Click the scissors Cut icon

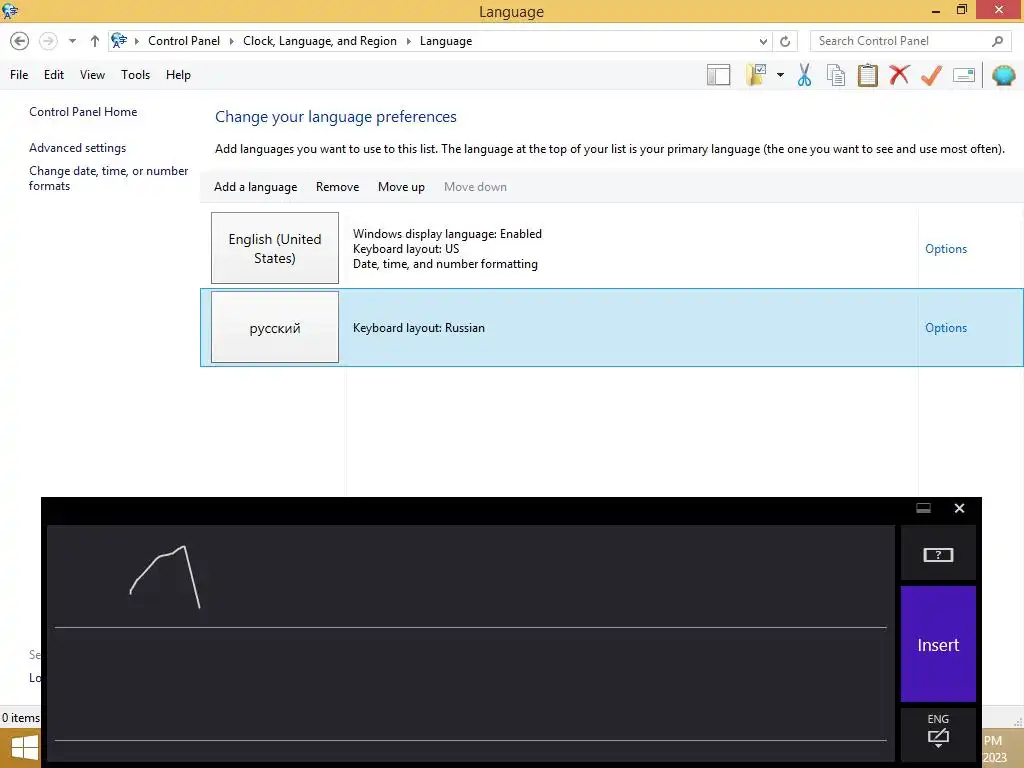(805, 75)
